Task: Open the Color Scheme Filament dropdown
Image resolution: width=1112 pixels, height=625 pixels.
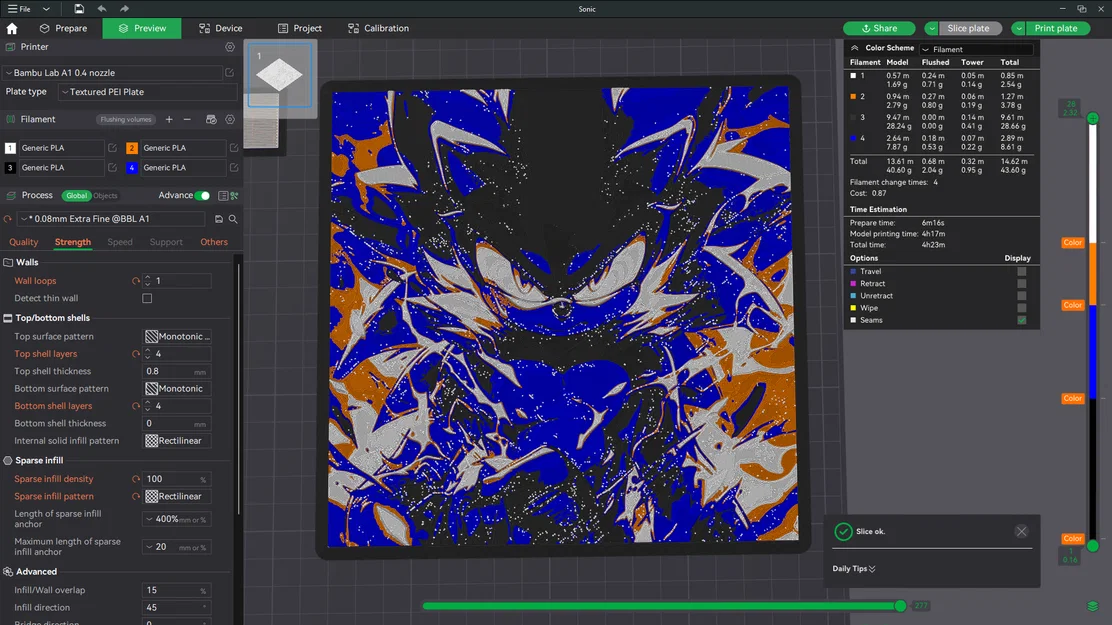Action: (x=976, y=48)
